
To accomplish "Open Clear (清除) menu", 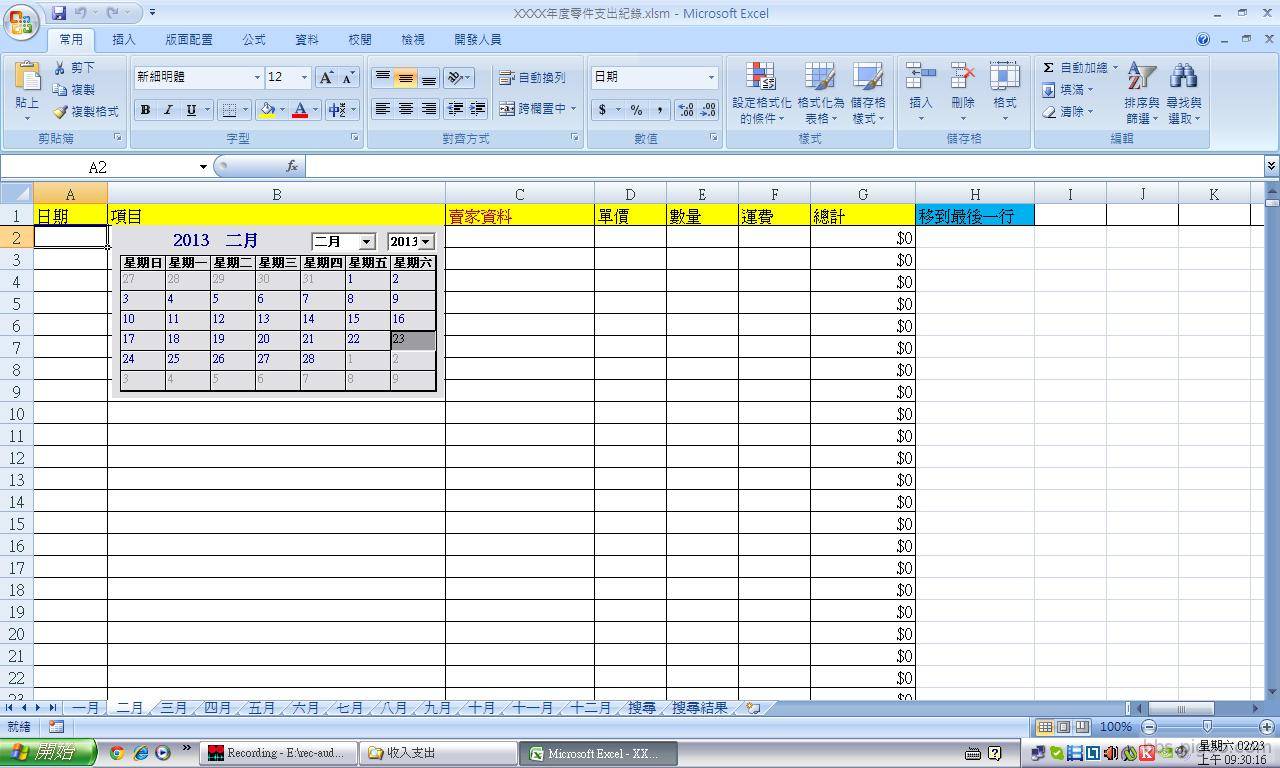I will pyautogui.click(x=1068, y=111).
